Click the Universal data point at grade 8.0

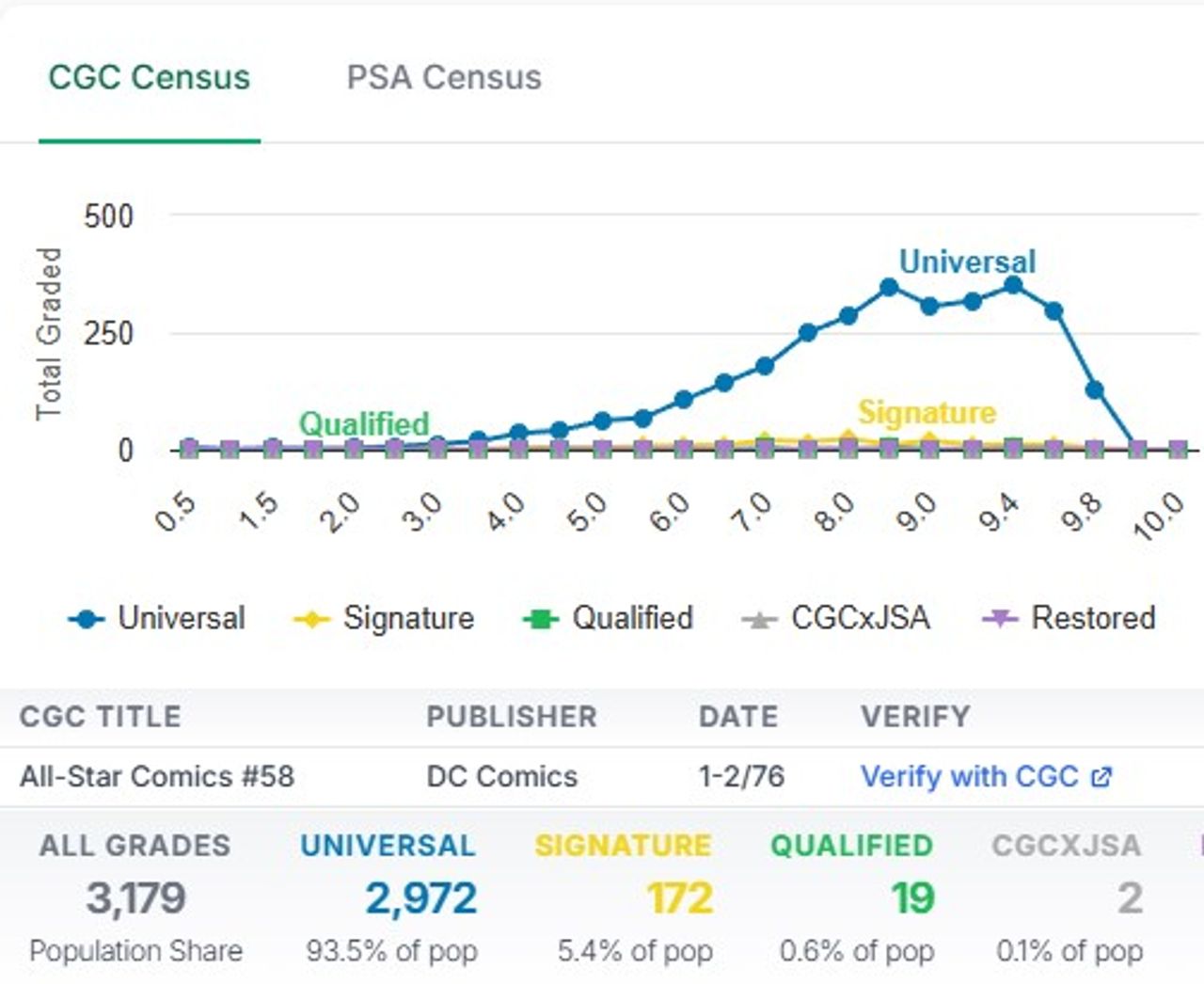point(848,316)
